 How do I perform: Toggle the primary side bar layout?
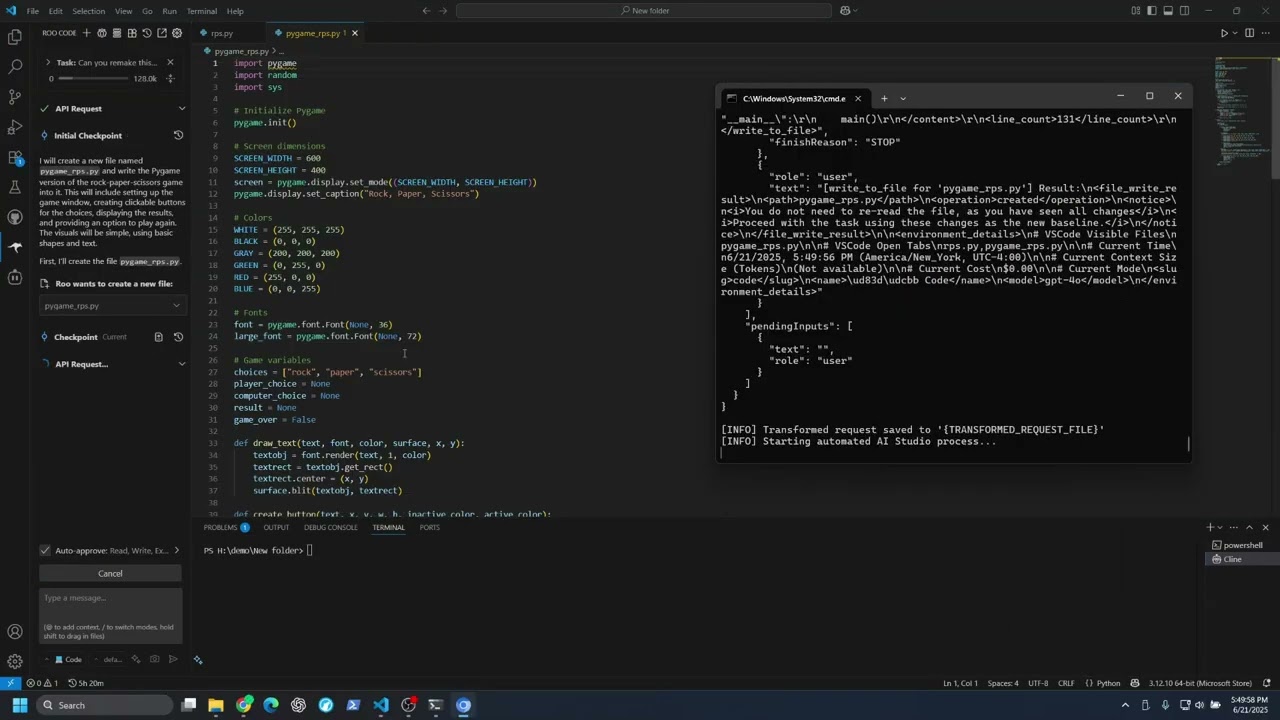tap(1152, 11)
